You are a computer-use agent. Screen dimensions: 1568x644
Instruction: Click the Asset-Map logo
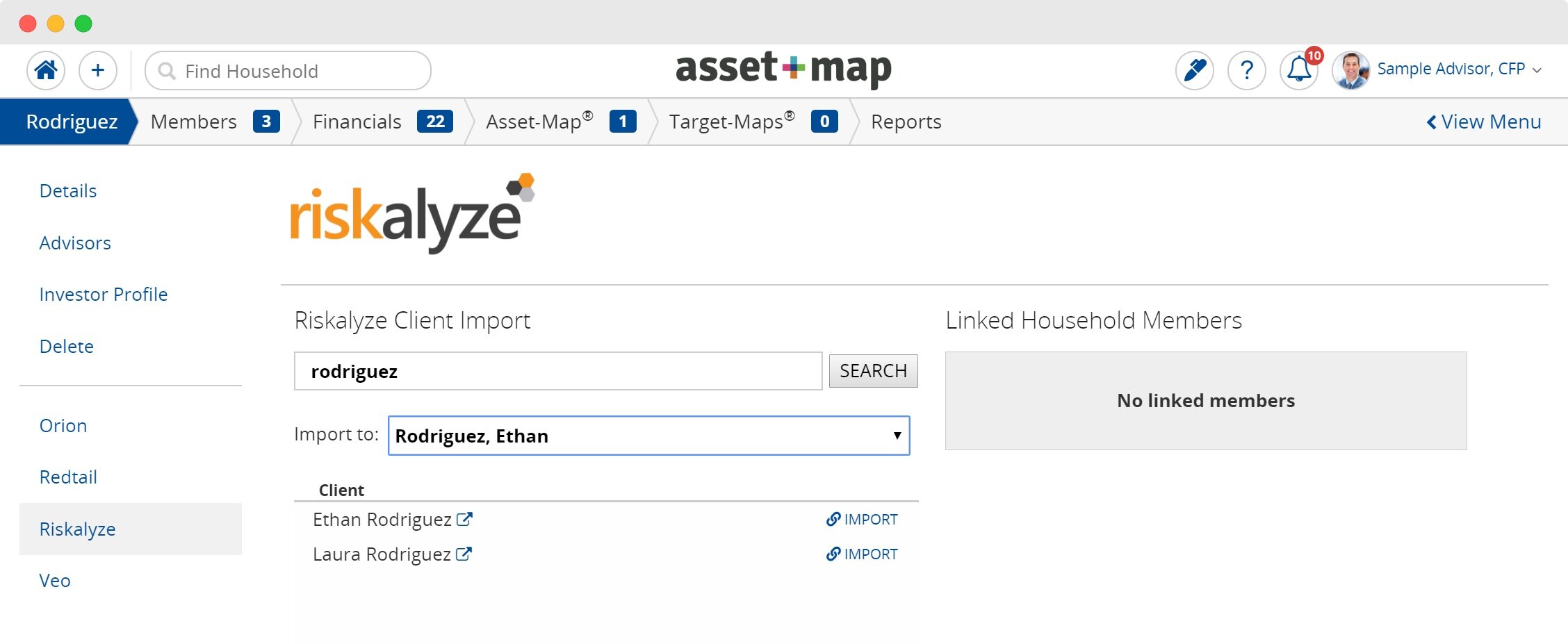click(x=783, y=69)
